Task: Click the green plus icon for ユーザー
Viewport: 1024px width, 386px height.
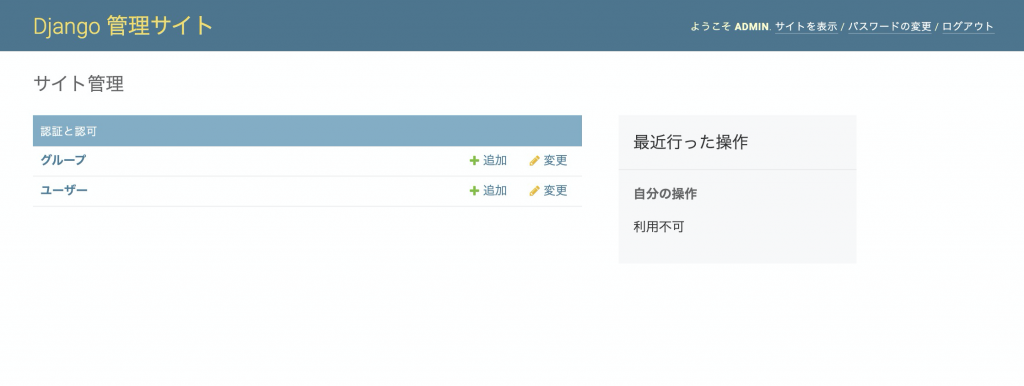Action: 474,191
